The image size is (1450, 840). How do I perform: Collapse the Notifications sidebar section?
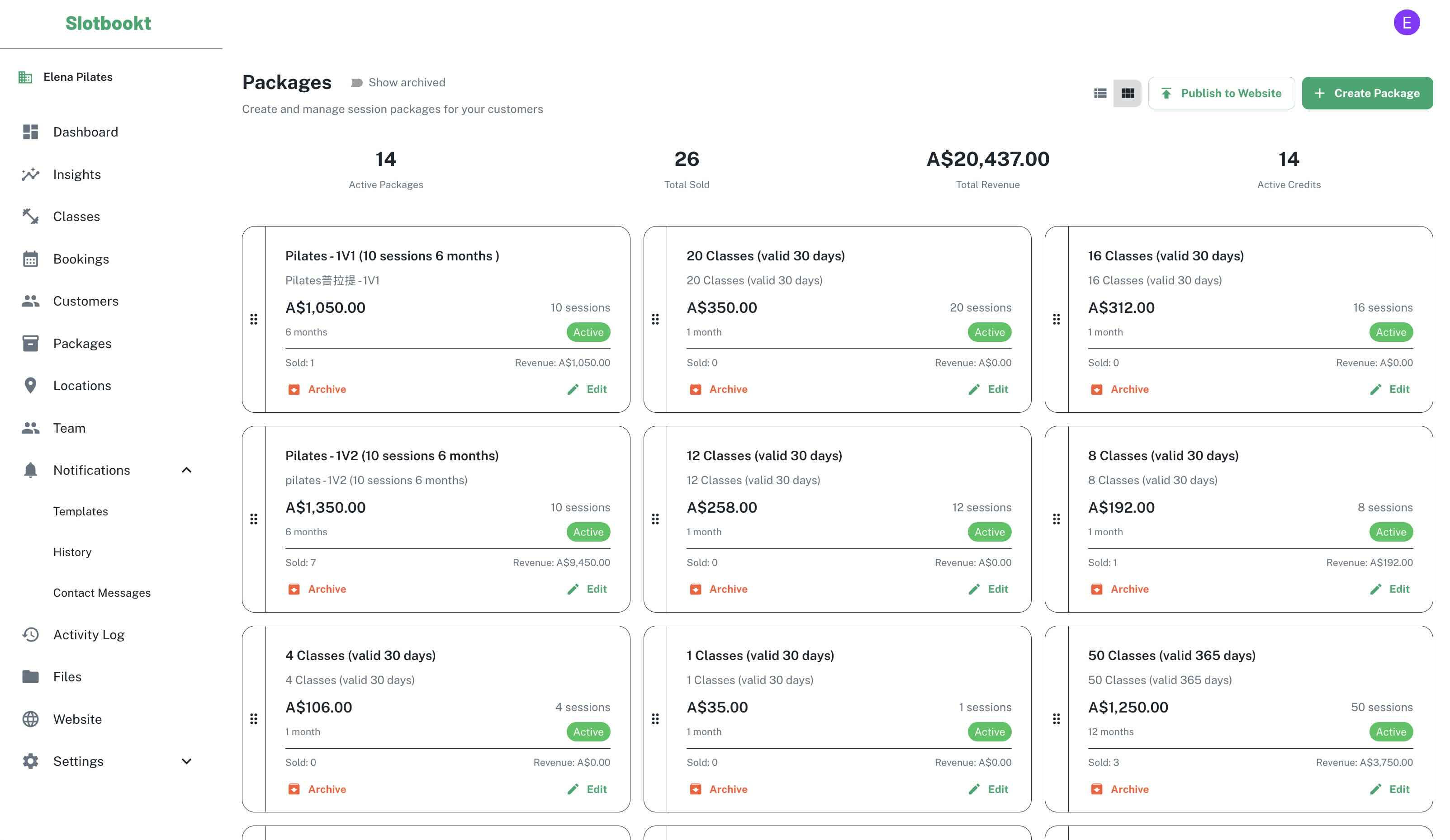(x=186, y=470)
